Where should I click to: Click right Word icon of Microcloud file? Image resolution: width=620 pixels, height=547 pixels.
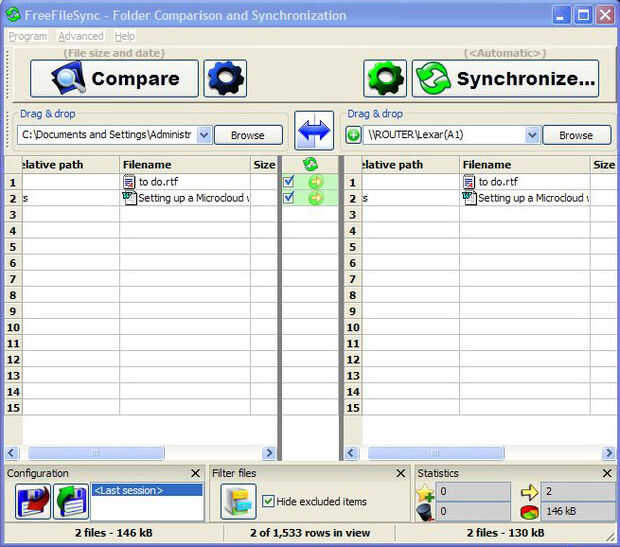(x=469, y=198)
